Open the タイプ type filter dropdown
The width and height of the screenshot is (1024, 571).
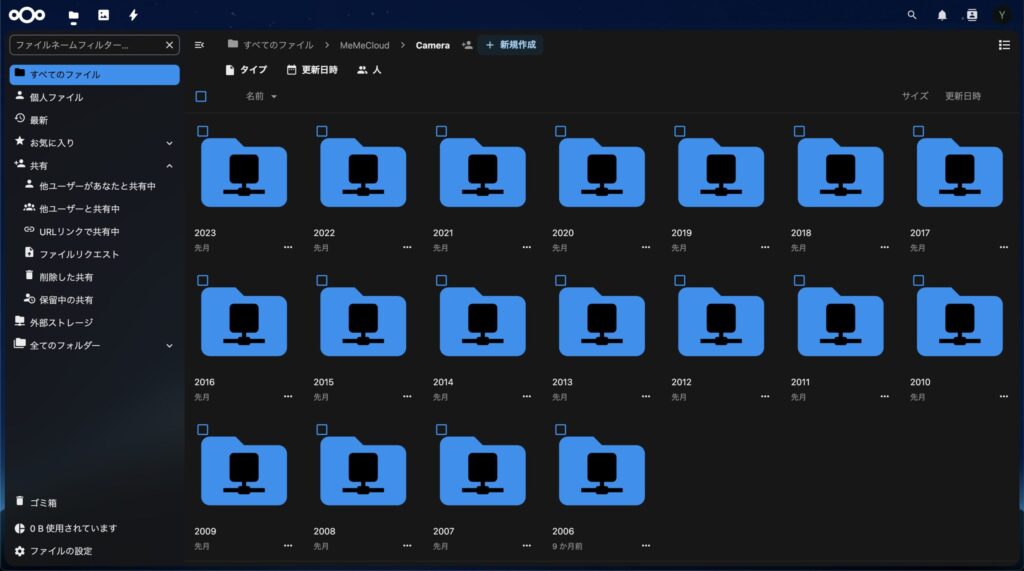246,70
